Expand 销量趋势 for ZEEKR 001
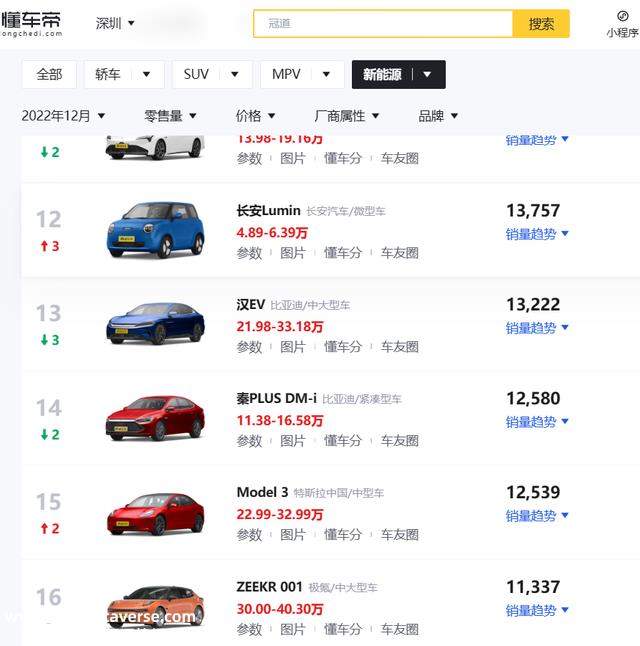This screenshot has width=640, height=646. pyautogui.click(x=537, y=610)
